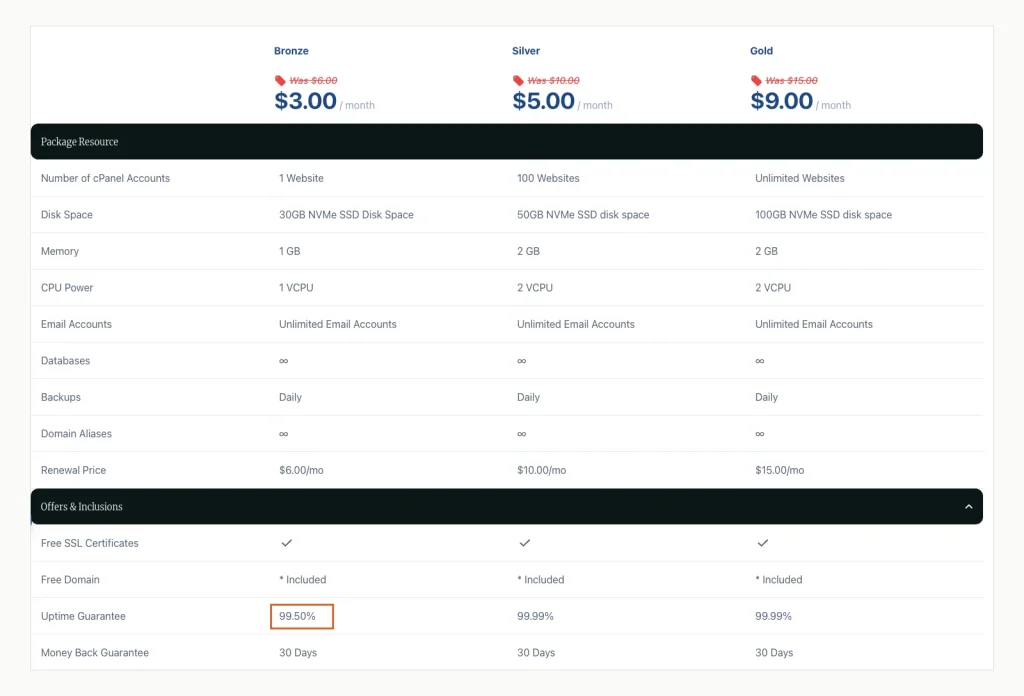Select Gold '* Included' free domain cell
1024x696 pixels.
(x=778, y=580)
